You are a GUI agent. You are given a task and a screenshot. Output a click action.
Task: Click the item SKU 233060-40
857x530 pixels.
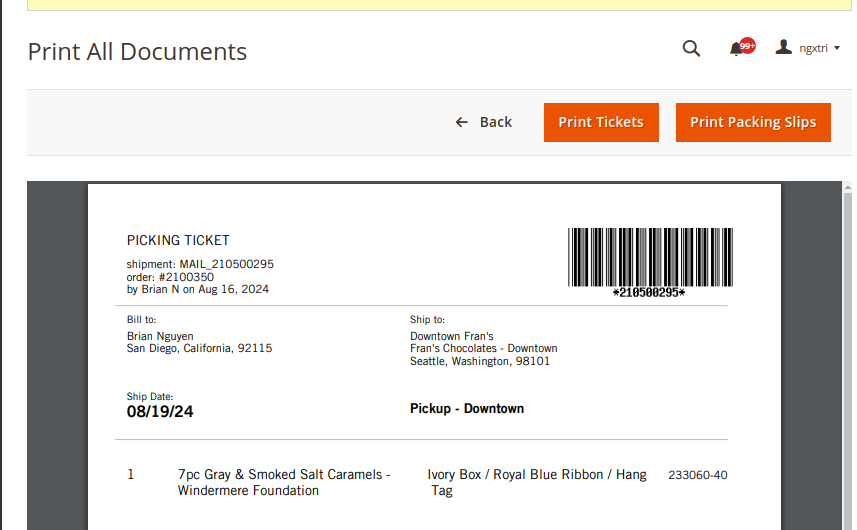(697, 475)
